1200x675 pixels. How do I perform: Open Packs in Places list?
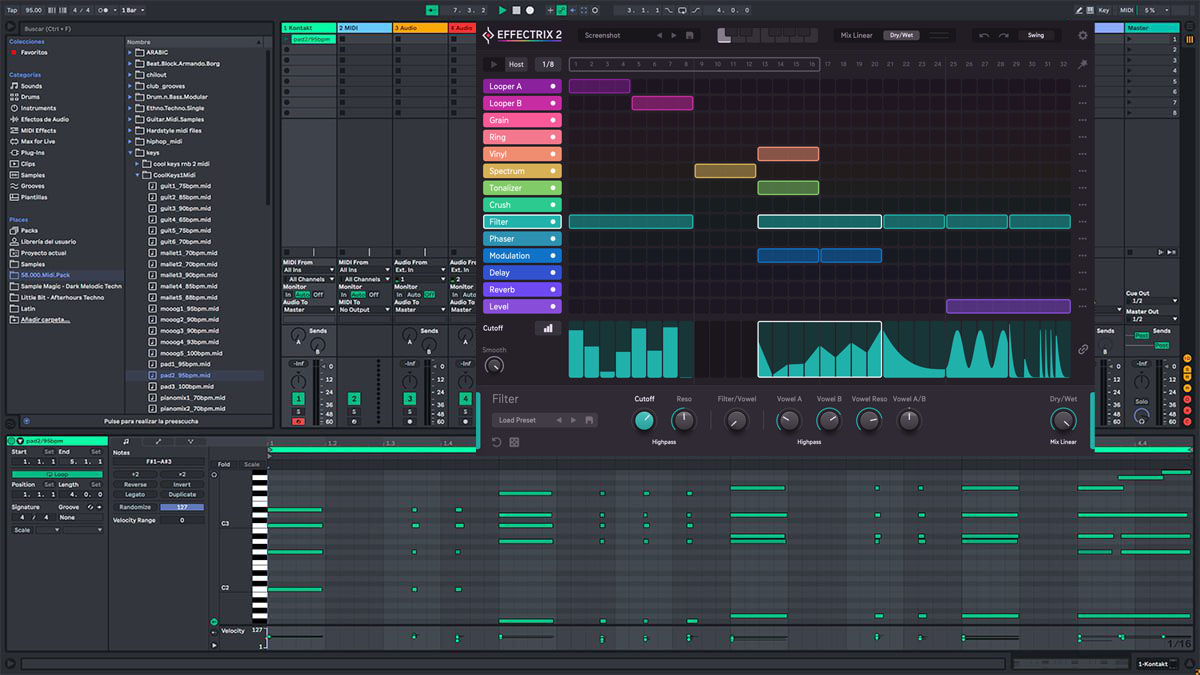tap(29, 230)
